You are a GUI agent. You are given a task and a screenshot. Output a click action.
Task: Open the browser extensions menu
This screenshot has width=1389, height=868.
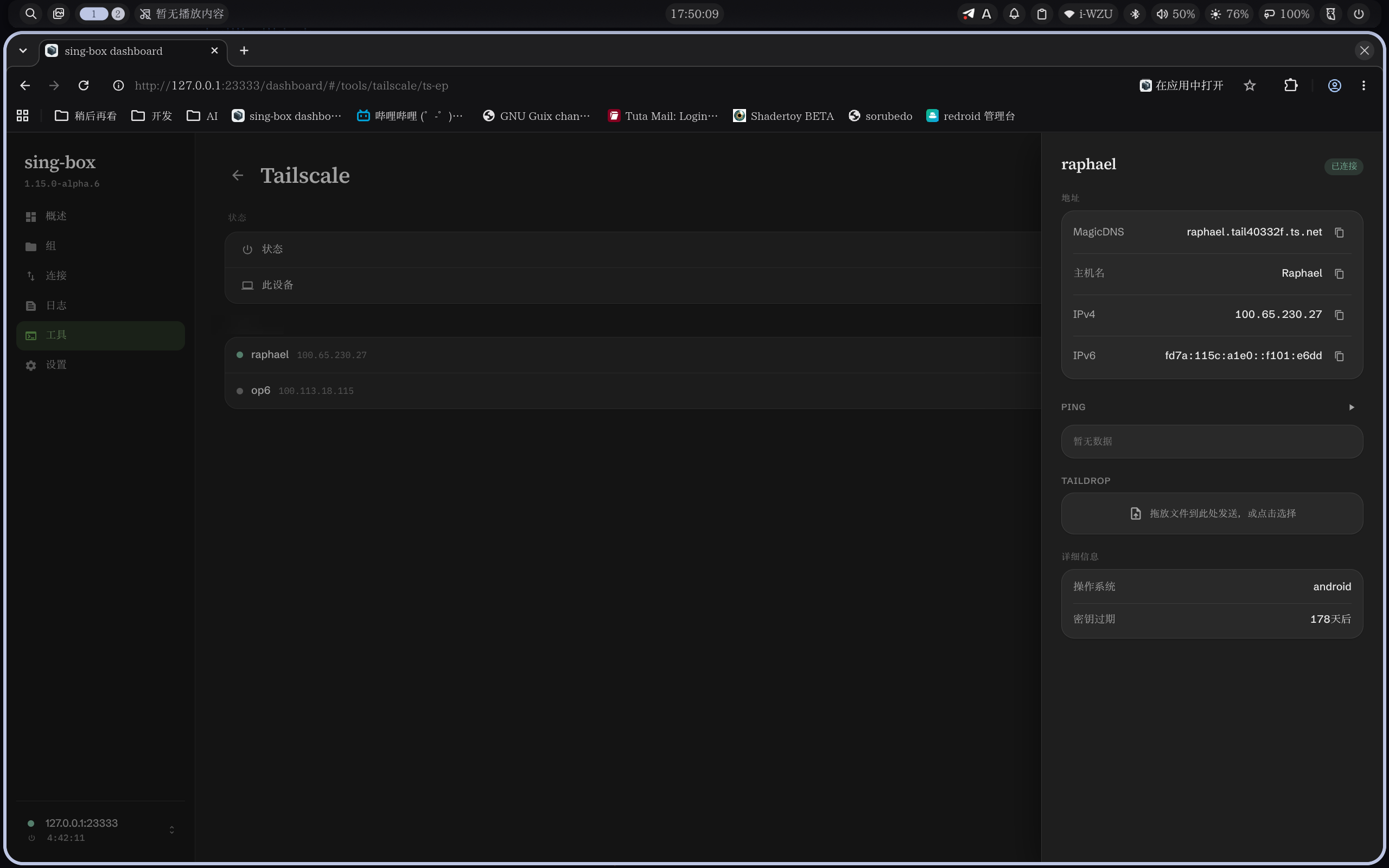1291,86
